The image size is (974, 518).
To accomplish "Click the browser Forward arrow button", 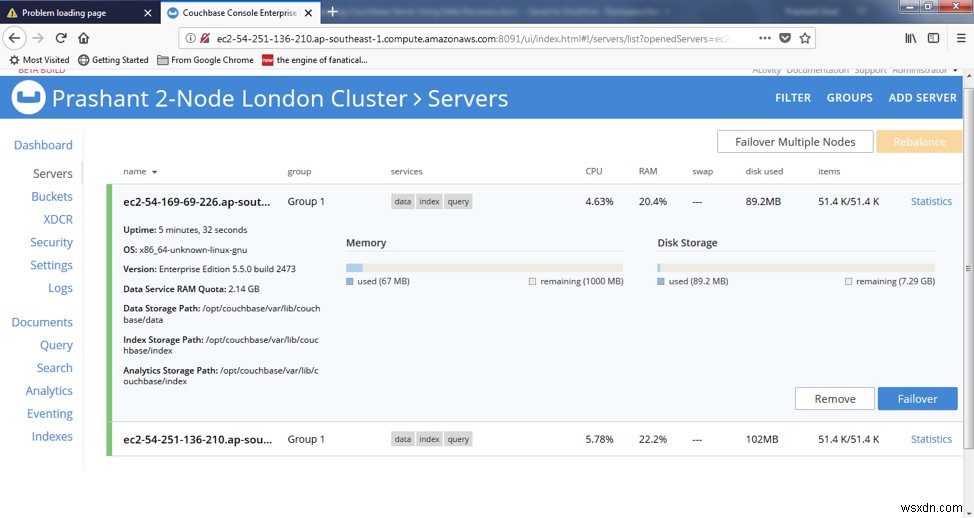I will click(x=38, y=38).
